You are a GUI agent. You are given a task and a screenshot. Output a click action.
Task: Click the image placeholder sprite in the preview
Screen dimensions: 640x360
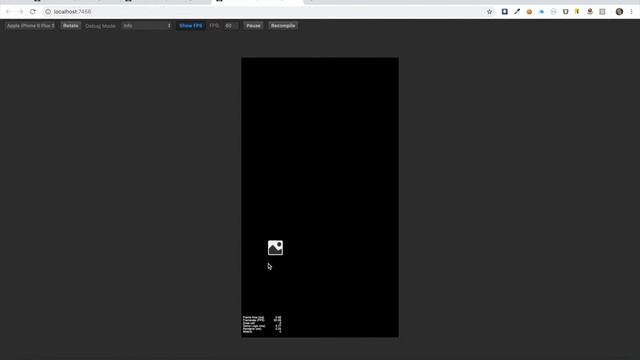275,248
